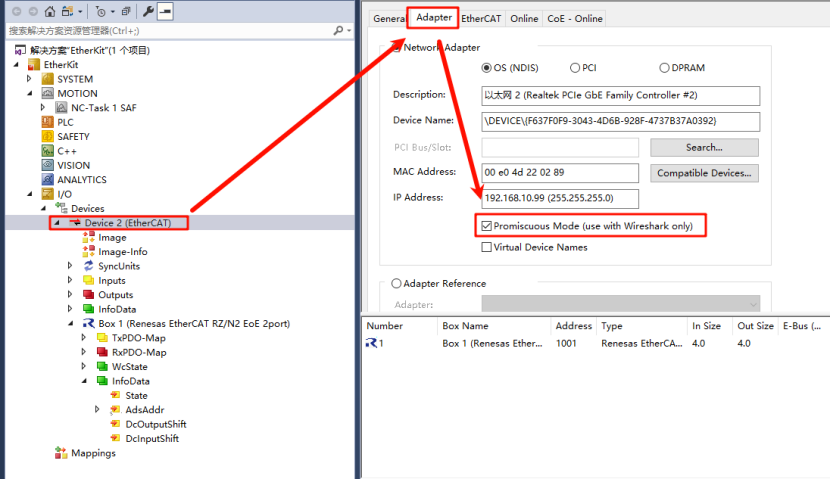Click the Box Name column header
The height and width of the screenshot is (480, 830).
coord(494,326)
